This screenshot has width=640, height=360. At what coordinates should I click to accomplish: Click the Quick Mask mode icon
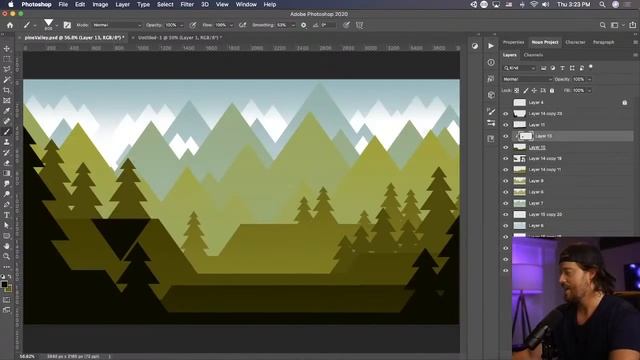(7, 300)
